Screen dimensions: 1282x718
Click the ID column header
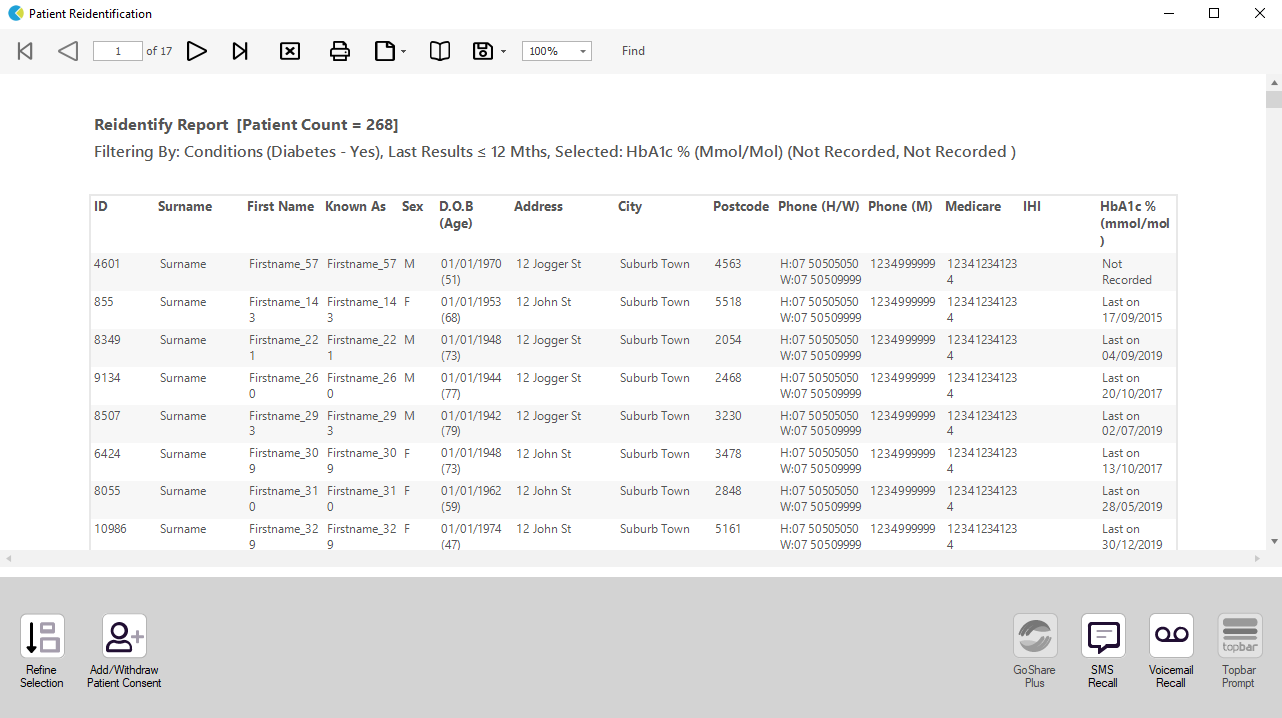point(101,207)
